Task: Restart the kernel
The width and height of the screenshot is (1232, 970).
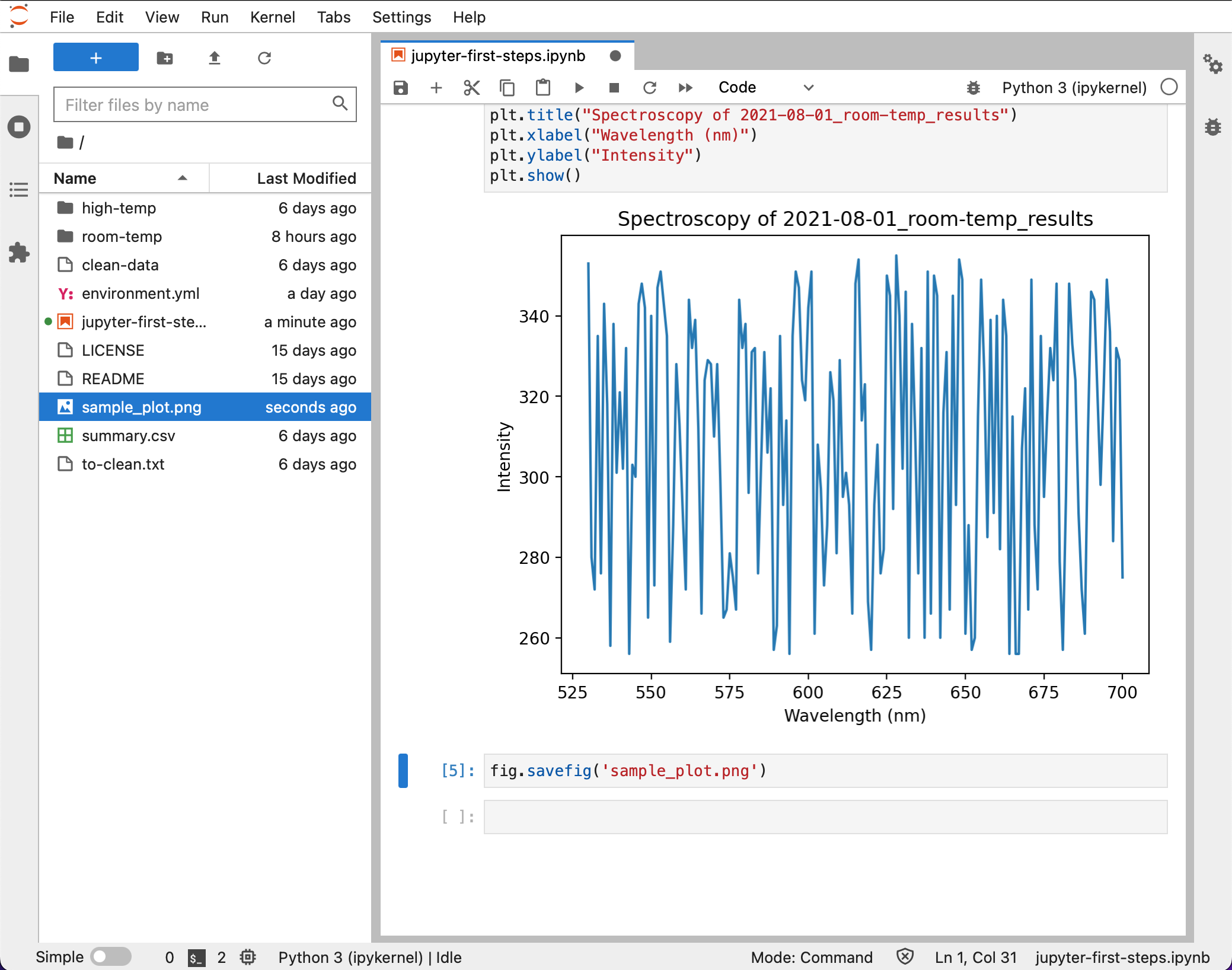Action: coord(650,88)
